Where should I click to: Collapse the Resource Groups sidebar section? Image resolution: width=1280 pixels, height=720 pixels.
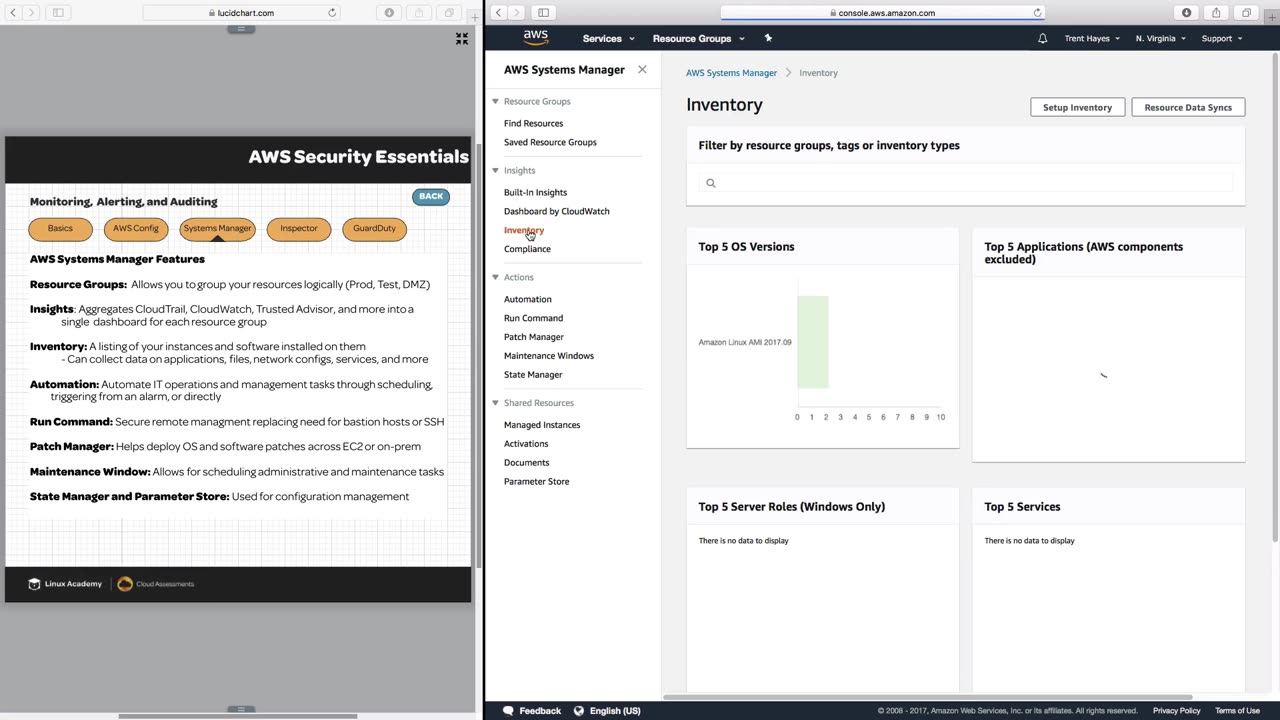[495, 102]
